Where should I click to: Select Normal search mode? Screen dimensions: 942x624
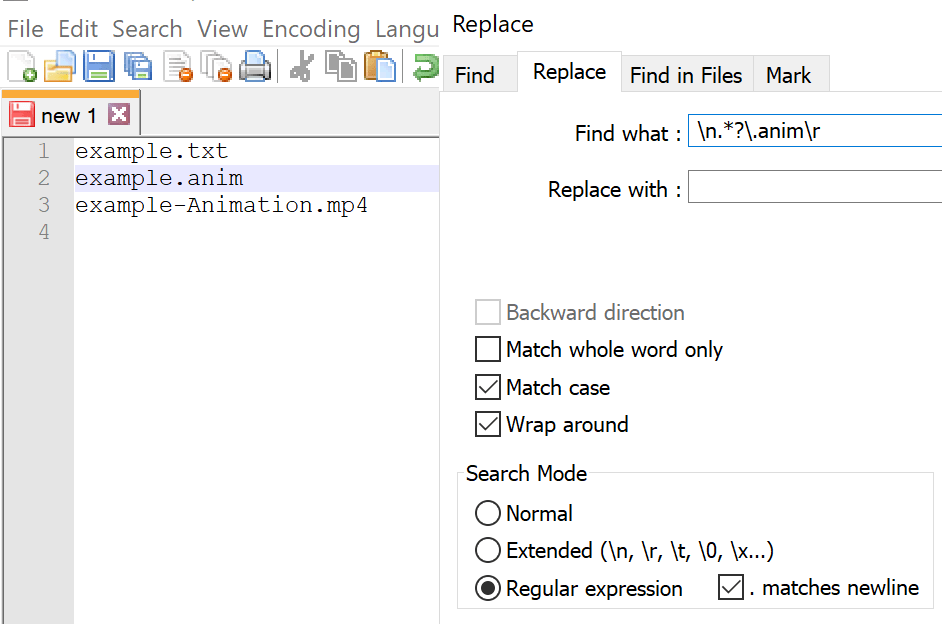[x=487, y=513]
